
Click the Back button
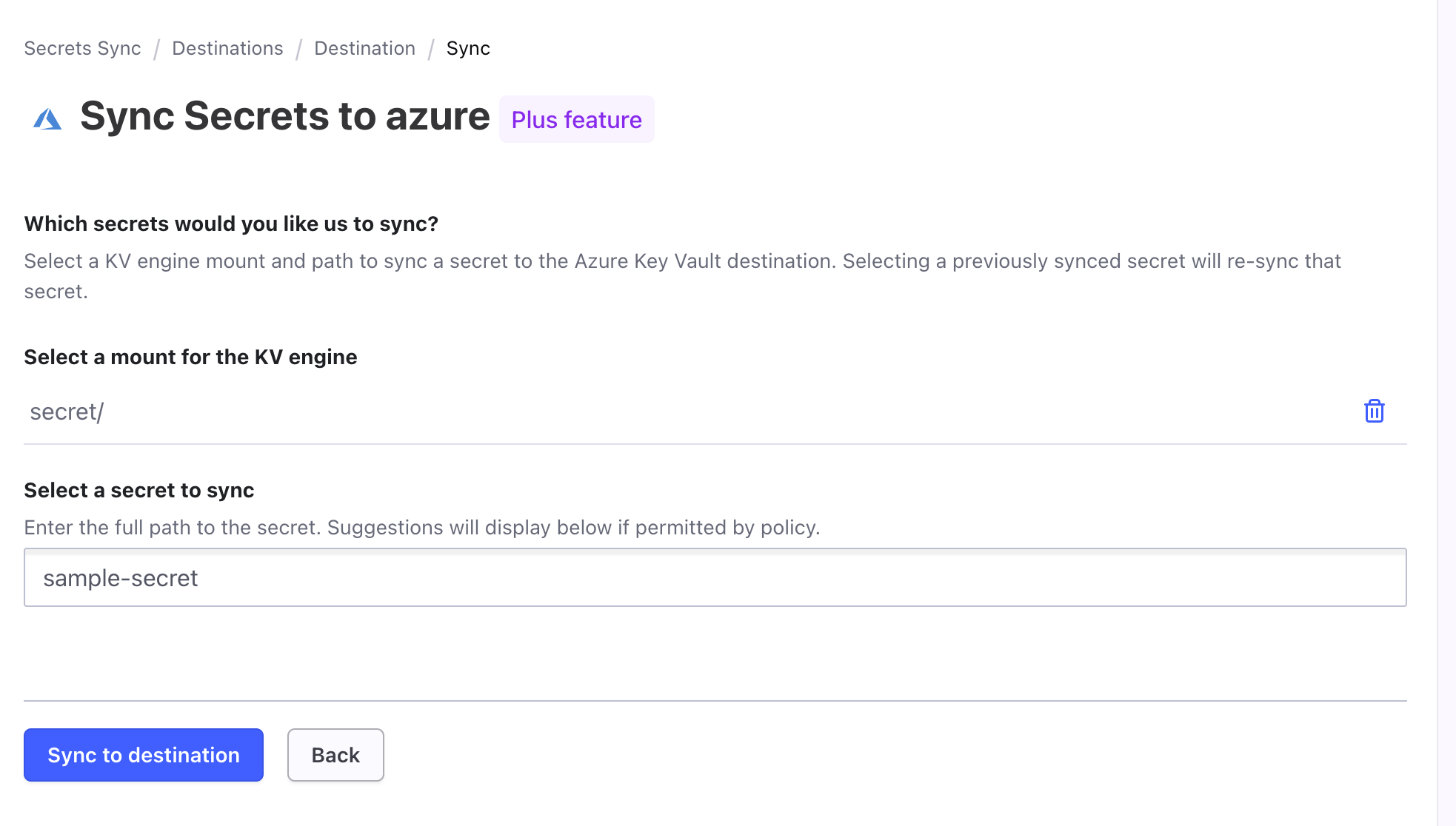335,755
